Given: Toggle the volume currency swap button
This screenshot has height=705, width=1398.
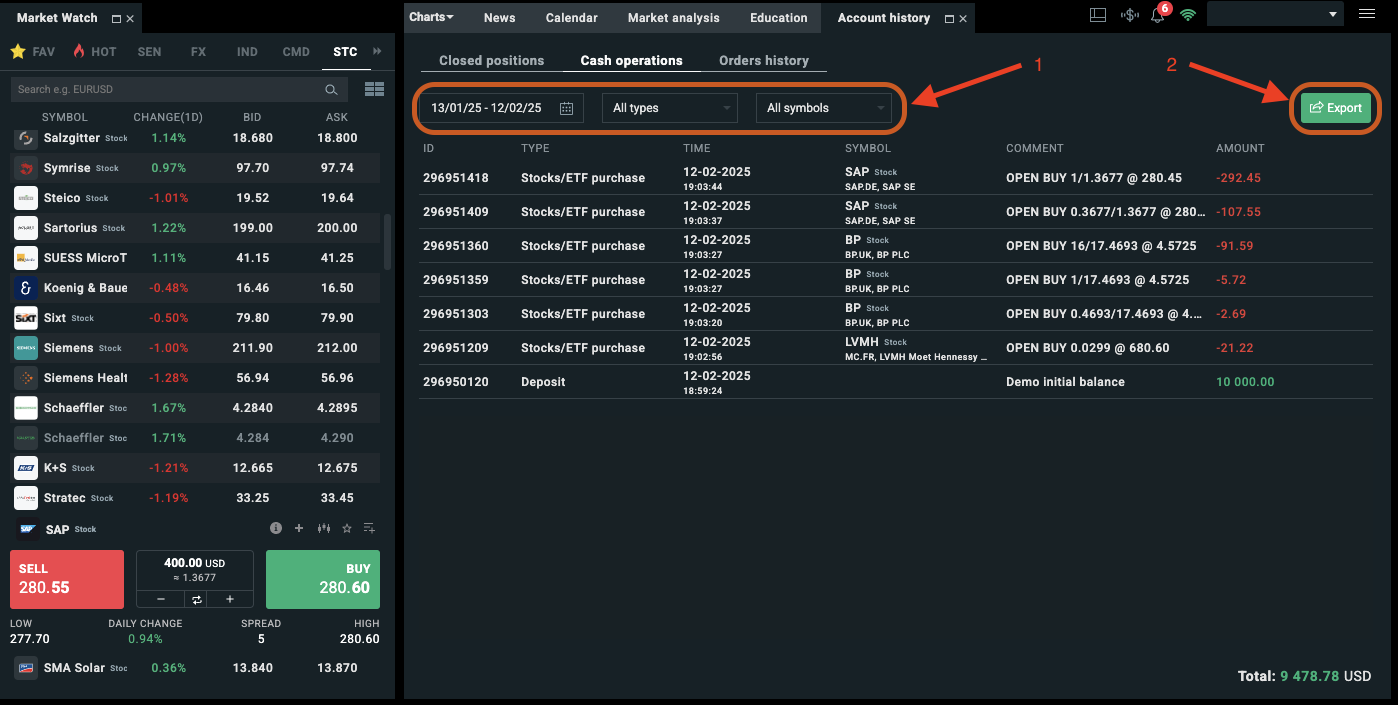Looking at the screenshot, I should coord(197,599).
